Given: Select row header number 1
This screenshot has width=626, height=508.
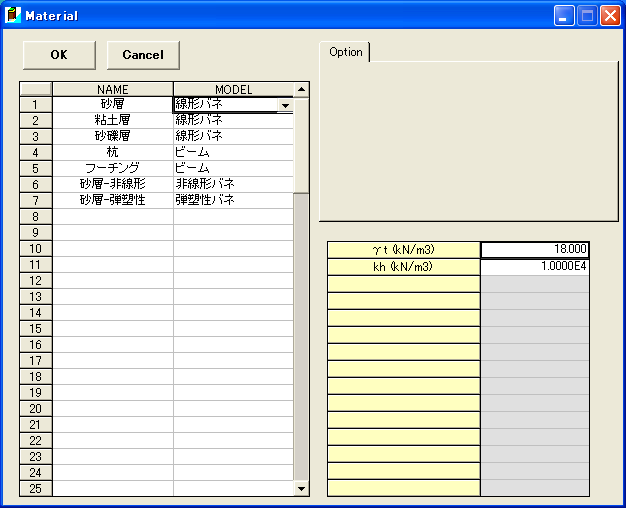Looking at the screenshot, I should [x=36, y=105].
